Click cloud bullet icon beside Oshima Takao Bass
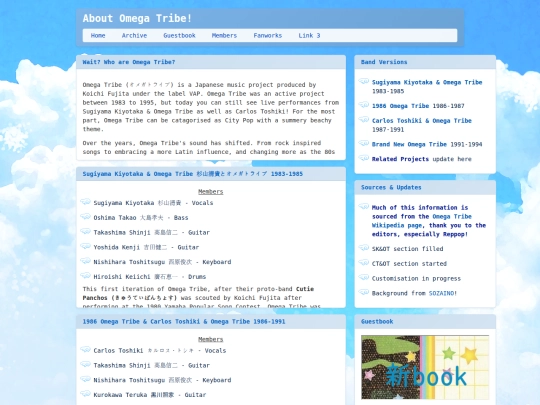The width and height of the screenshot is (540, 405). pyautogui.click(x=85, y=217)
